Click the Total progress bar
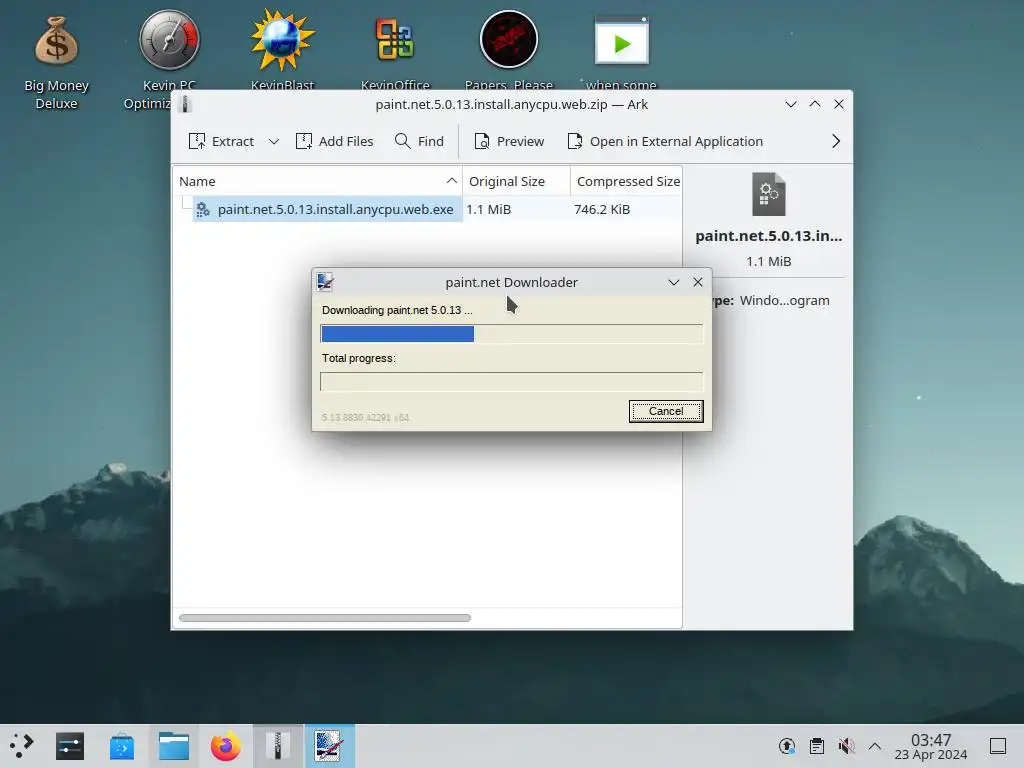 [x=511, y=381]
